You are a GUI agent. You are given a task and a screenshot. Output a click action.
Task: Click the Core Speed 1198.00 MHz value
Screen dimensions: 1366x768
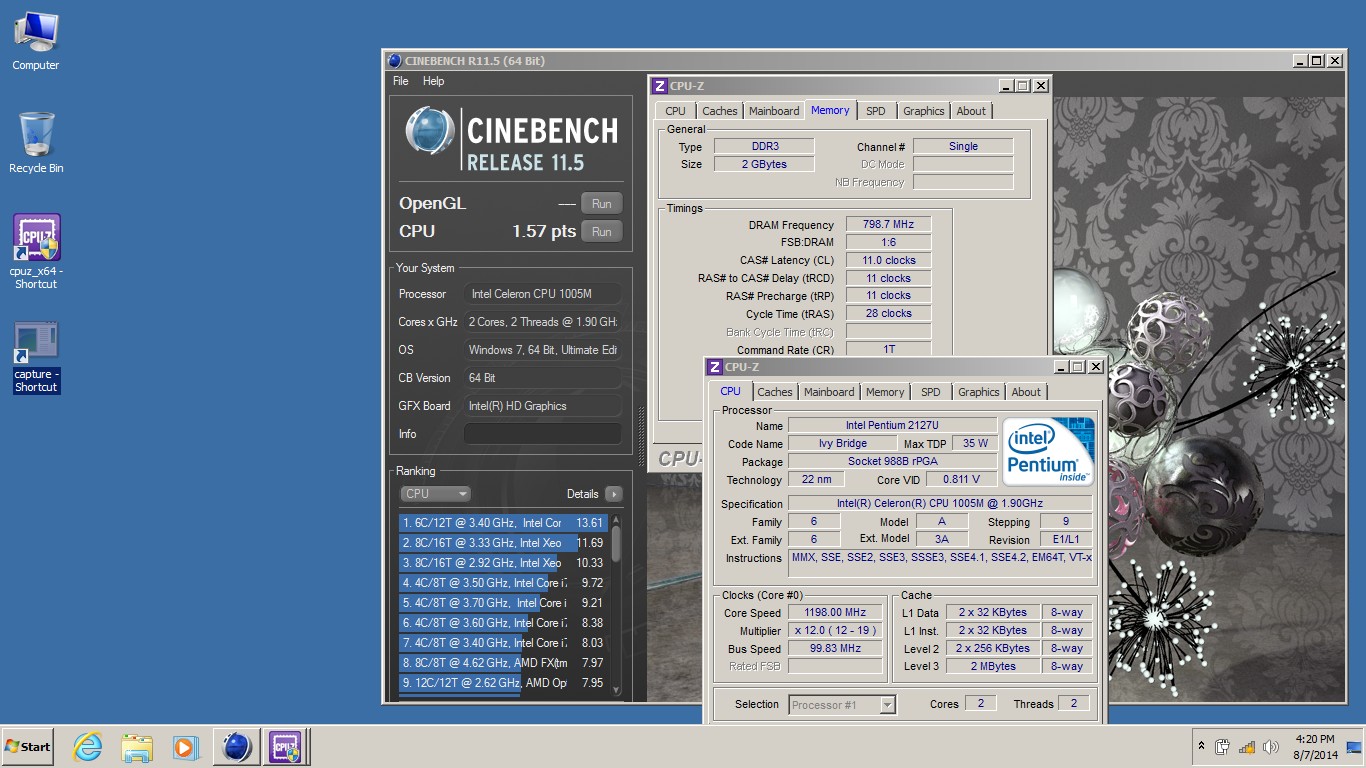835,613
